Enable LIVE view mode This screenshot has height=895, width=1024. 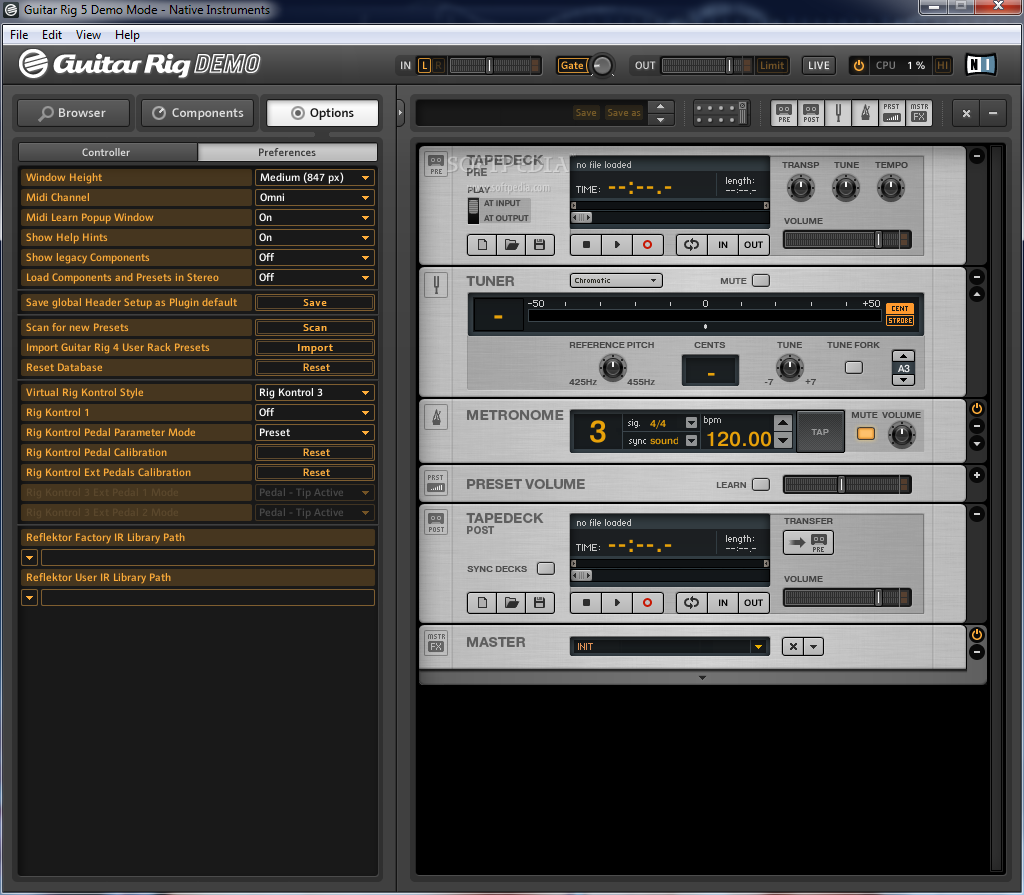point(818,65)
